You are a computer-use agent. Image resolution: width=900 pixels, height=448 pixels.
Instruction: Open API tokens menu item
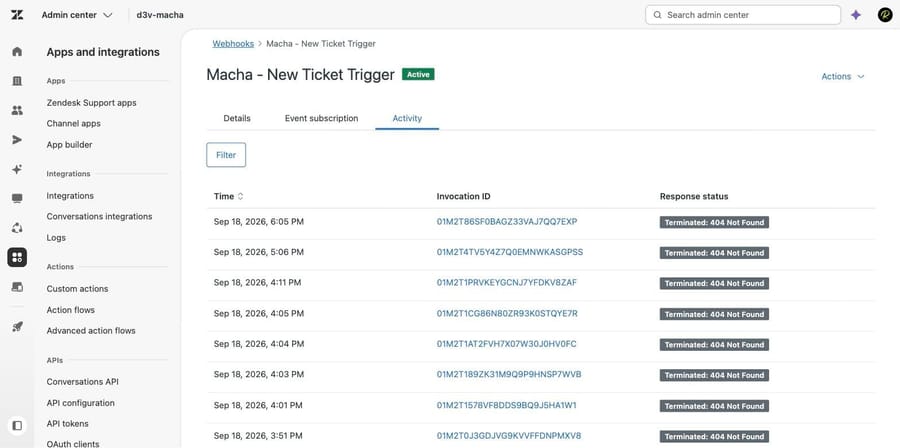pos(68,423)
